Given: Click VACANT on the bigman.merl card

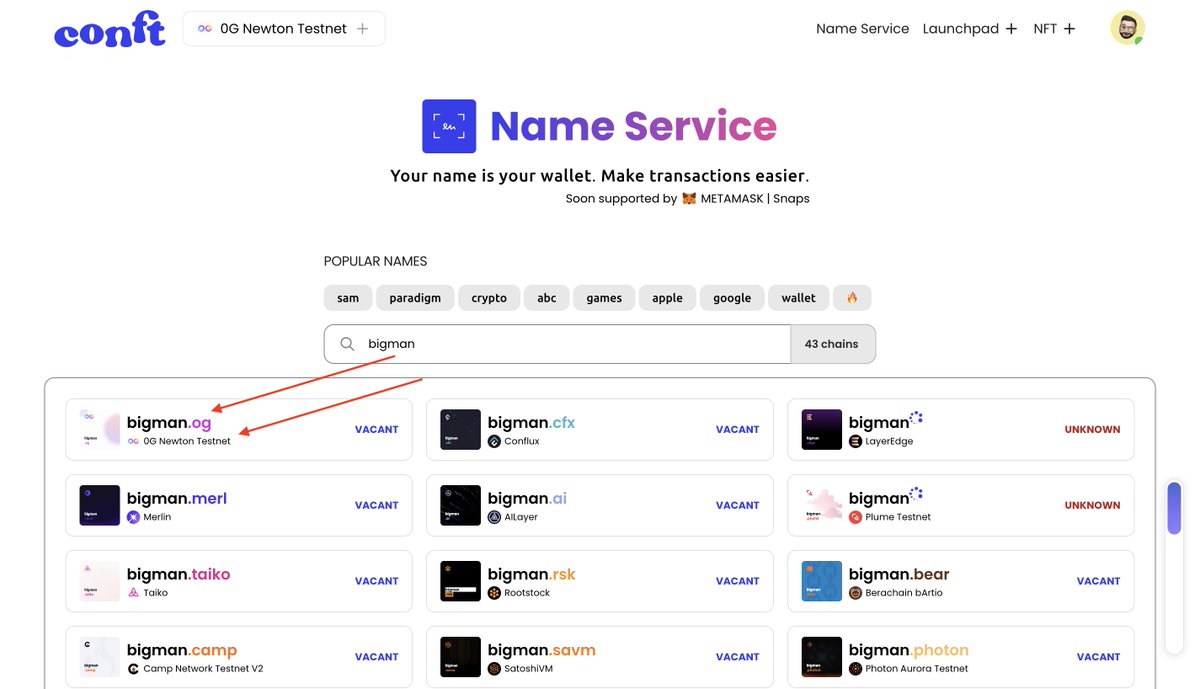Looking at the screenshot, I should tap(376, 505).
